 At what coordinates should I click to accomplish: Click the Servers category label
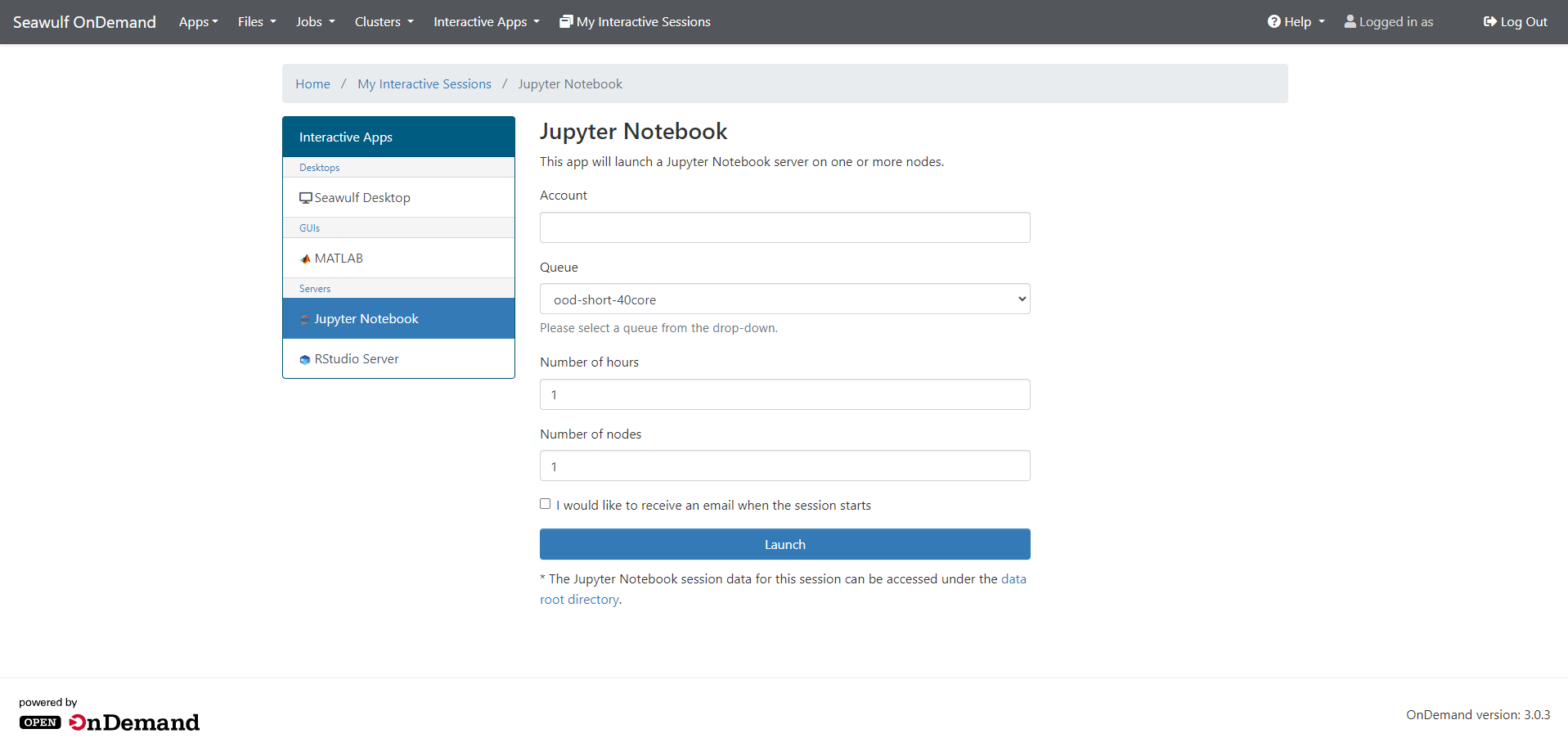pos(315,289)
